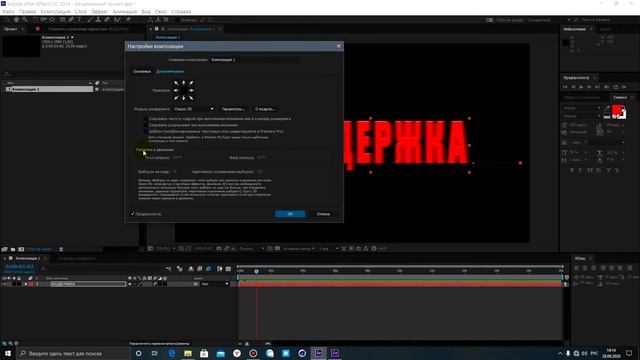Toggle hide shy layers in timeline
This screenshot has width=640, height=360.
point(191,269)
